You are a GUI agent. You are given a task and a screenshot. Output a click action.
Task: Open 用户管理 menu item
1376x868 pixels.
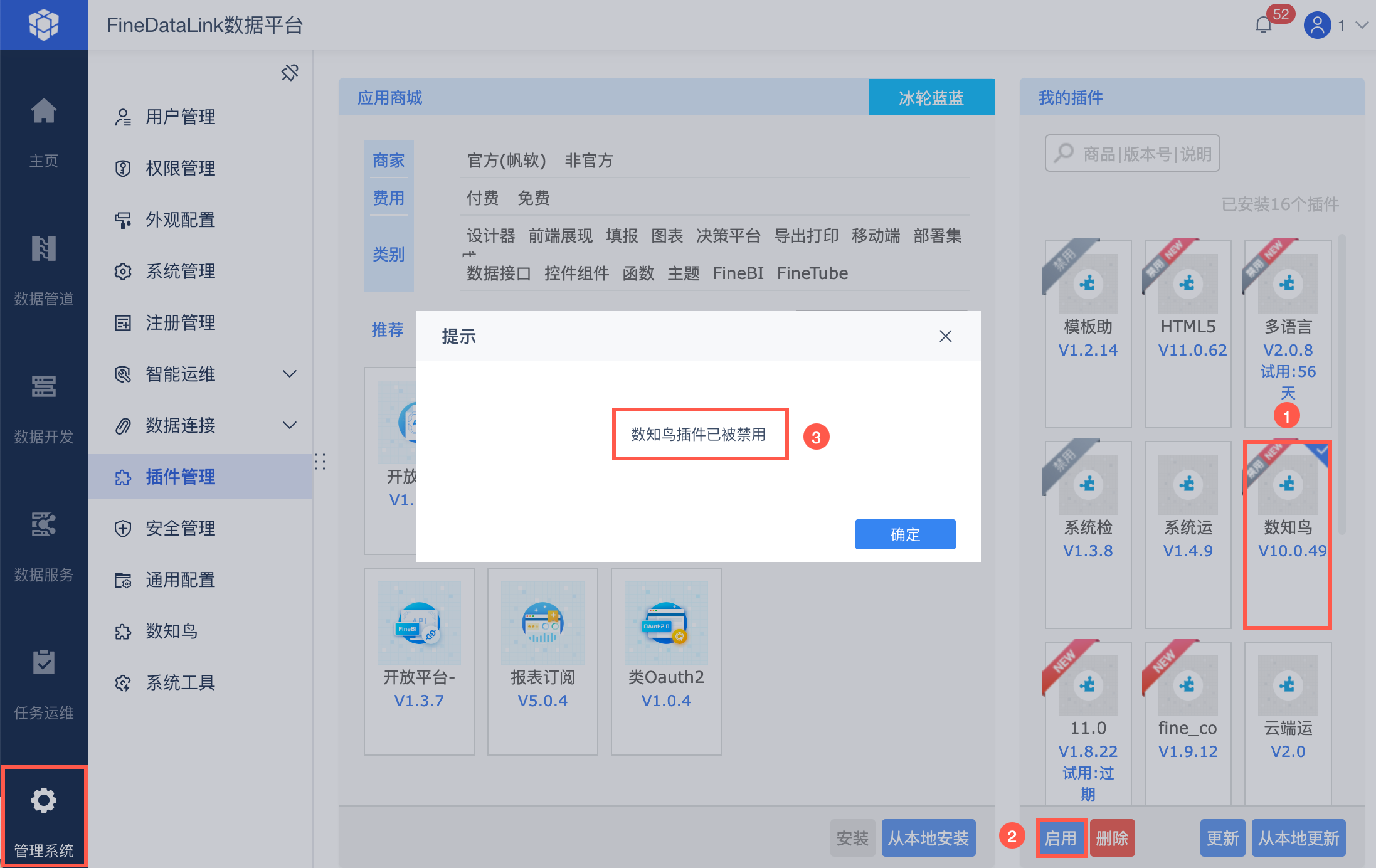[180, 117]
